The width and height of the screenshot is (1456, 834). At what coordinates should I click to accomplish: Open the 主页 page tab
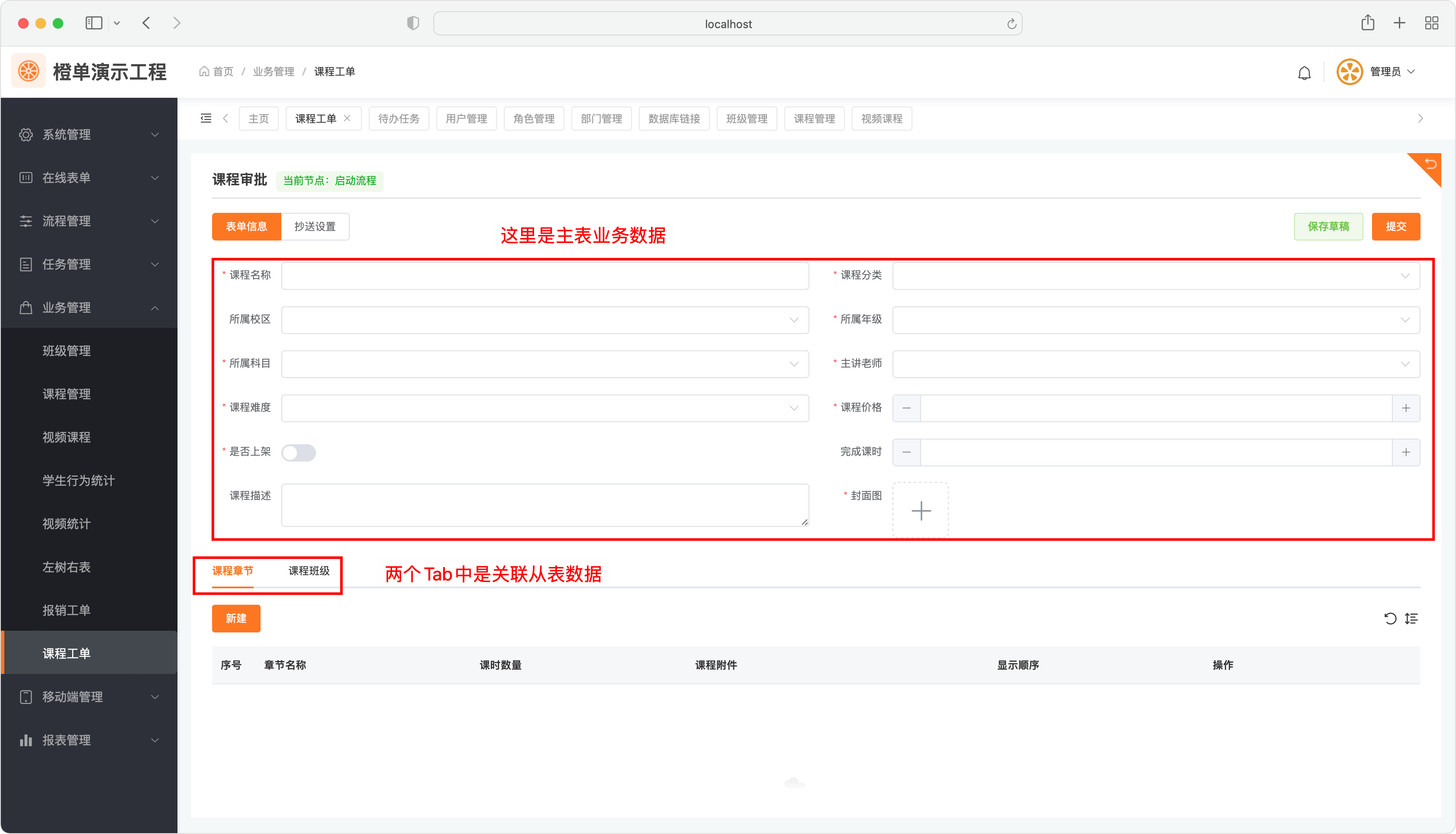coord(258,119)
